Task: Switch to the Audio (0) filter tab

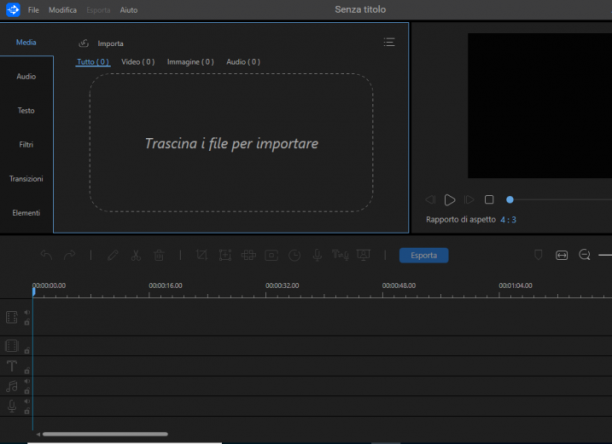Action: tap(243, 62)
